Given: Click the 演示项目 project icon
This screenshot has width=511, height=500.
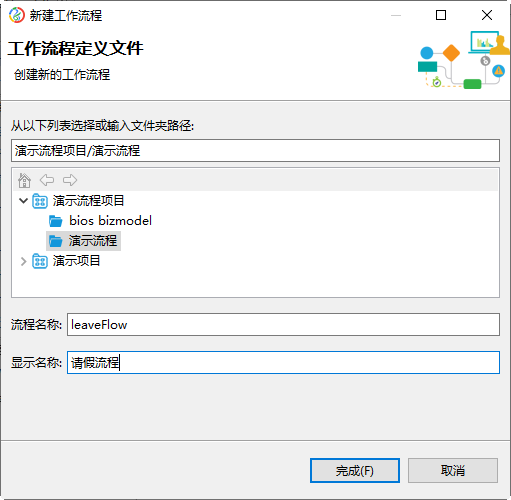Looking at the screenshot, I should 40,261.
